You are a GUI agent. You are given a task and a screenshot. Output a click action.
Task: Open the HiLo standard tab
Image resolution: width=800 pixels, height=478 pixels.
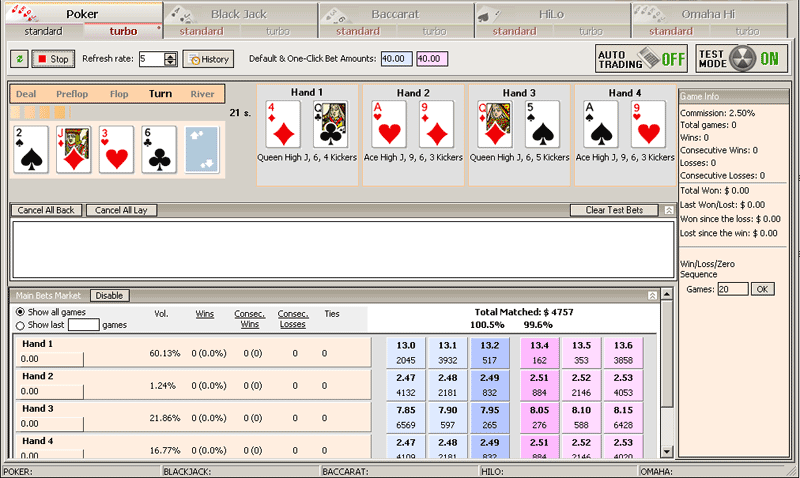tap(514, 32)
